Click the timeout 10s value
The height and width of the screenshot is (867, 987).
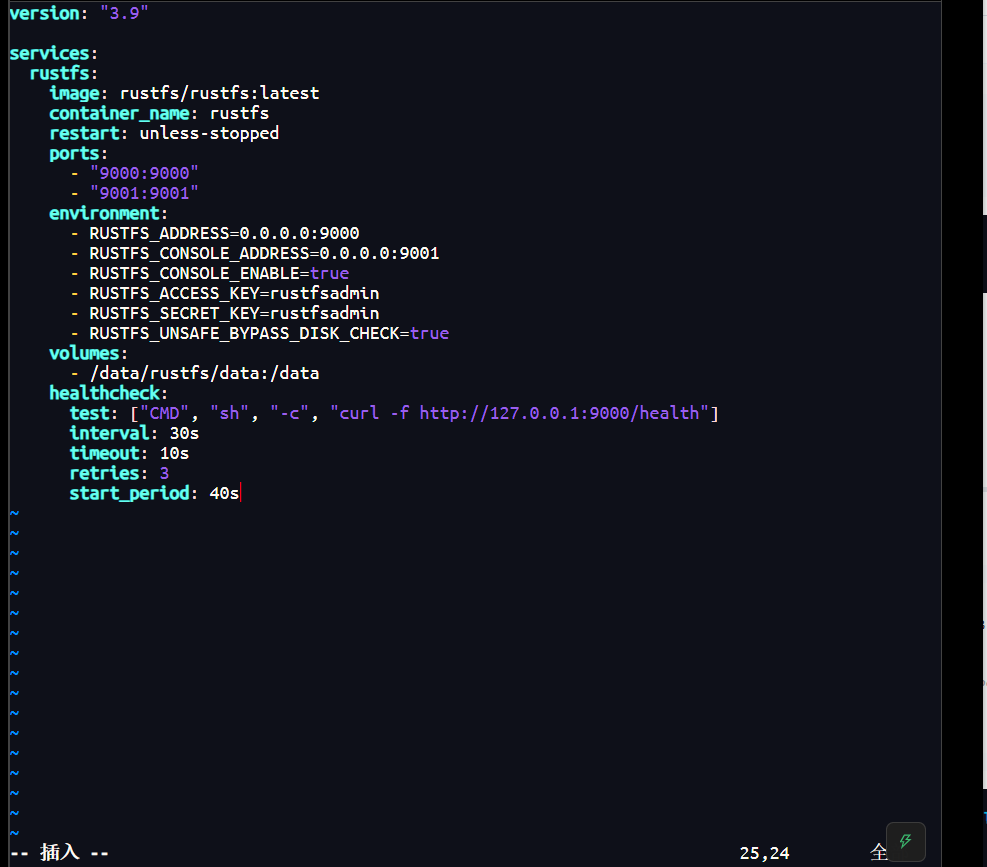pyautogui.click(x=174, y=453)
